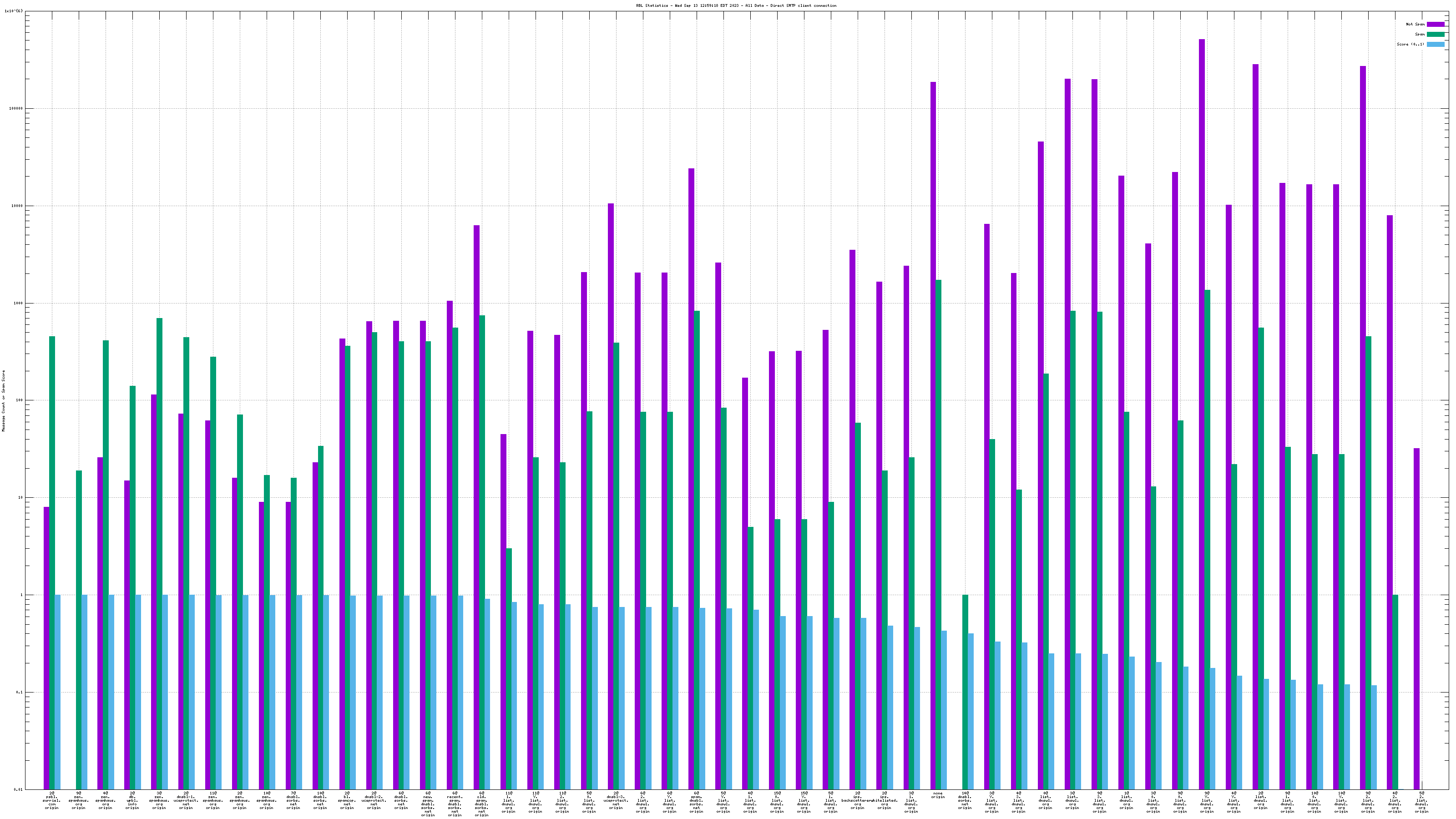Click the tallest purple bar in the chart
Viewport: 1456px width, 819px height.
tap(1202, 413)
